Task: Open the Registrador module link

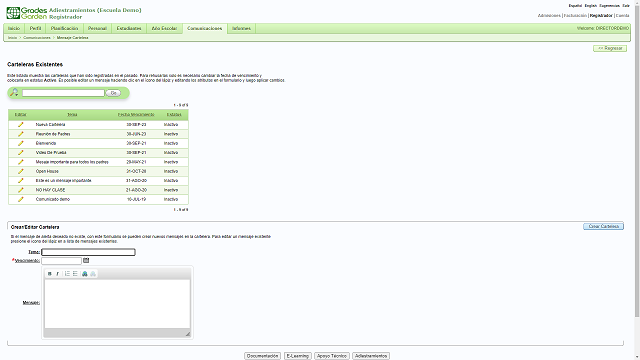Action: tap(601, 16)
